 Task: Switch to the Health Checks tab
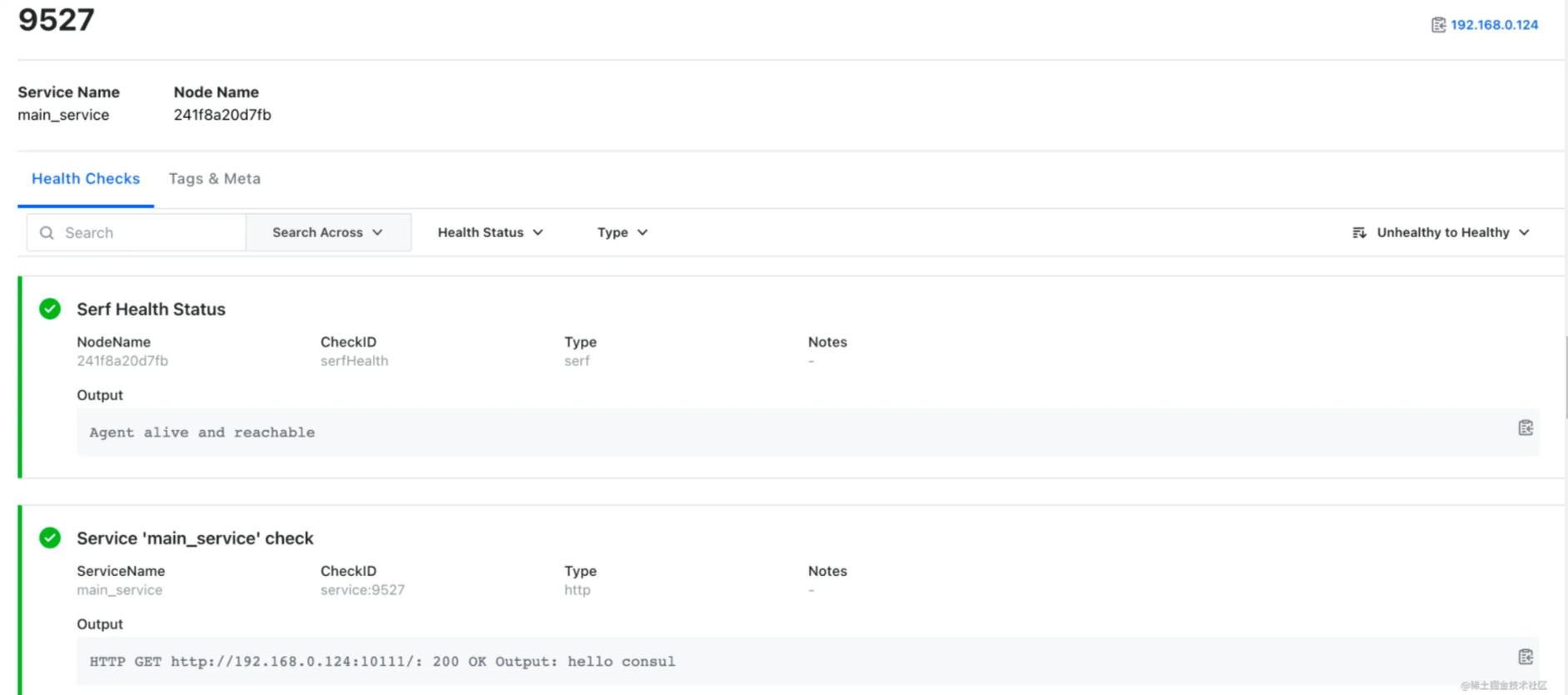(x=86, y=179)
